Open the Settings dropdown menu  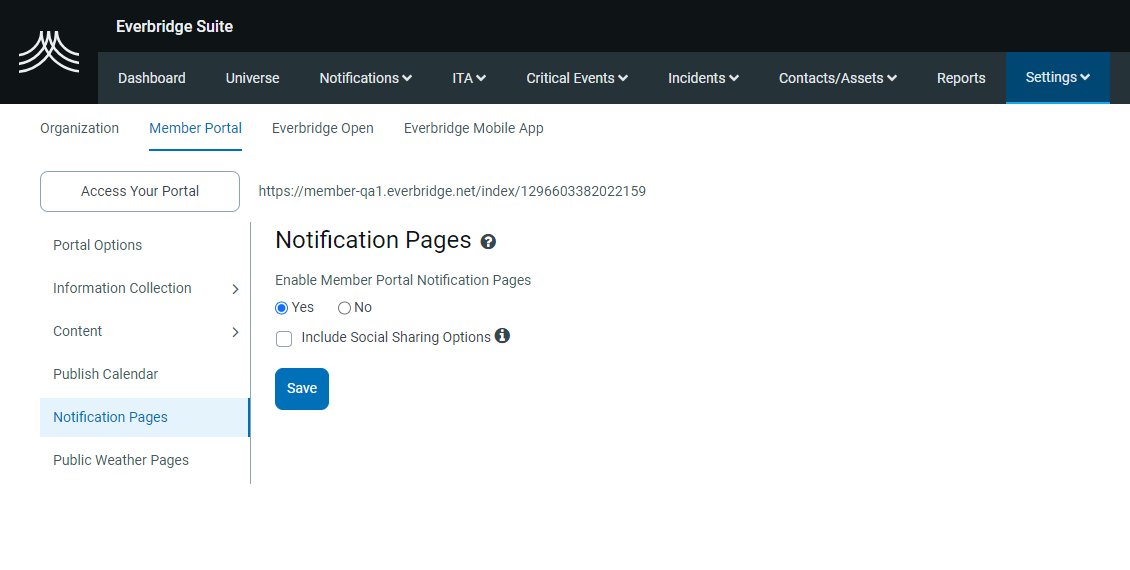(x=1057, y=77)
